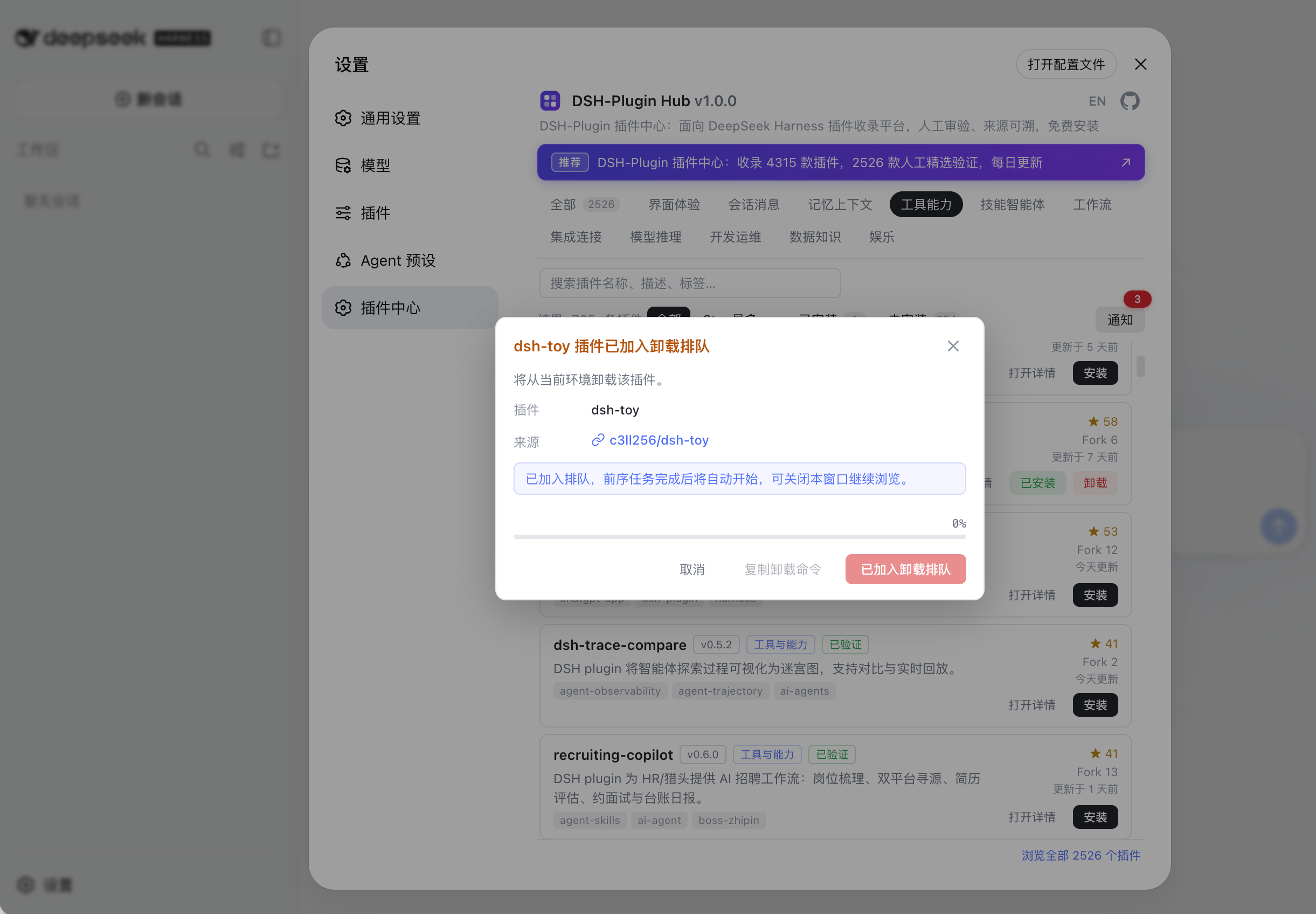The image size is (1316, 914).
Task: Switch to the 技能智能体 category tab
Action: tap(1013, 204)
